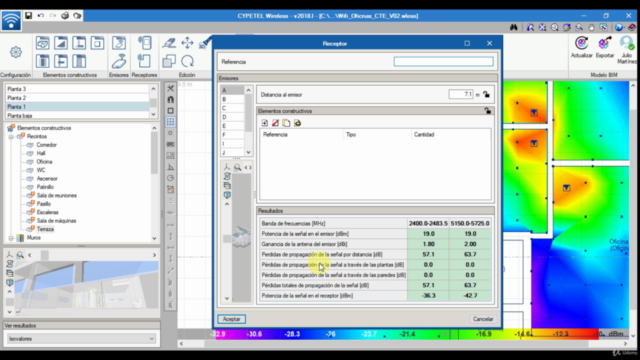Screen dimensions: 640x360
Task: Click the dBm color scale bar at -21.4
Action: coord(407,334)
